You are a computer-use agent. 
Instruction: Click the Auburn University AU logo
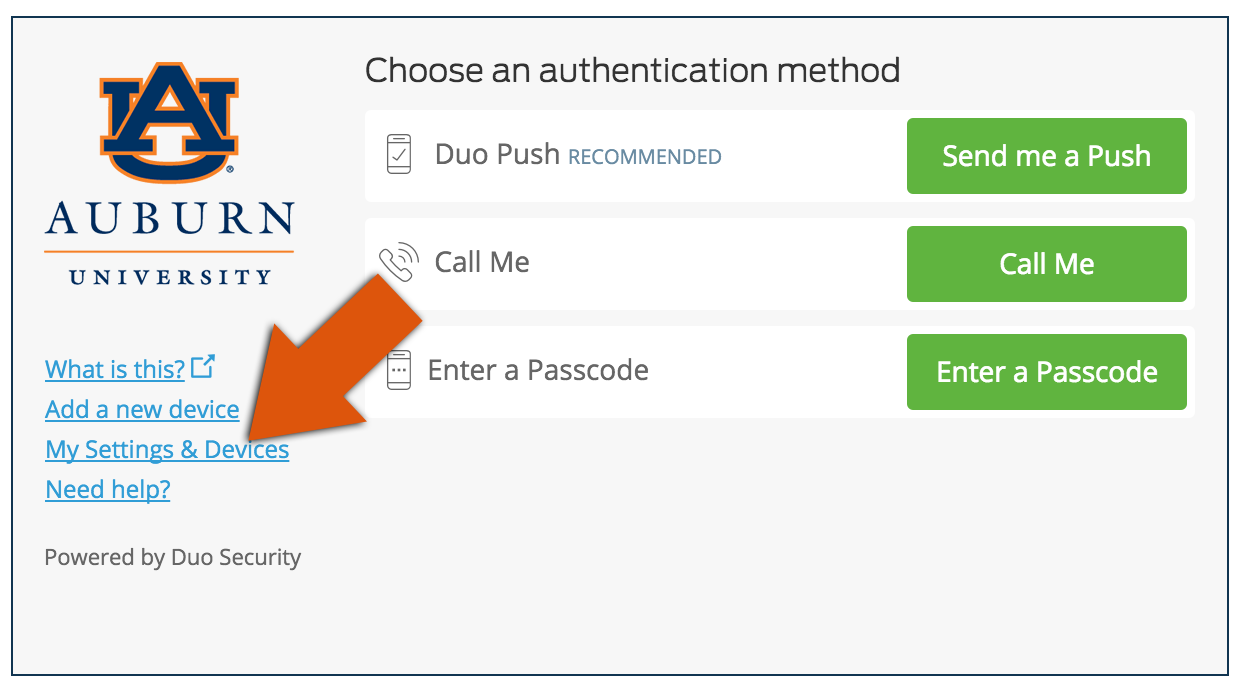click(x=169, y=123)
